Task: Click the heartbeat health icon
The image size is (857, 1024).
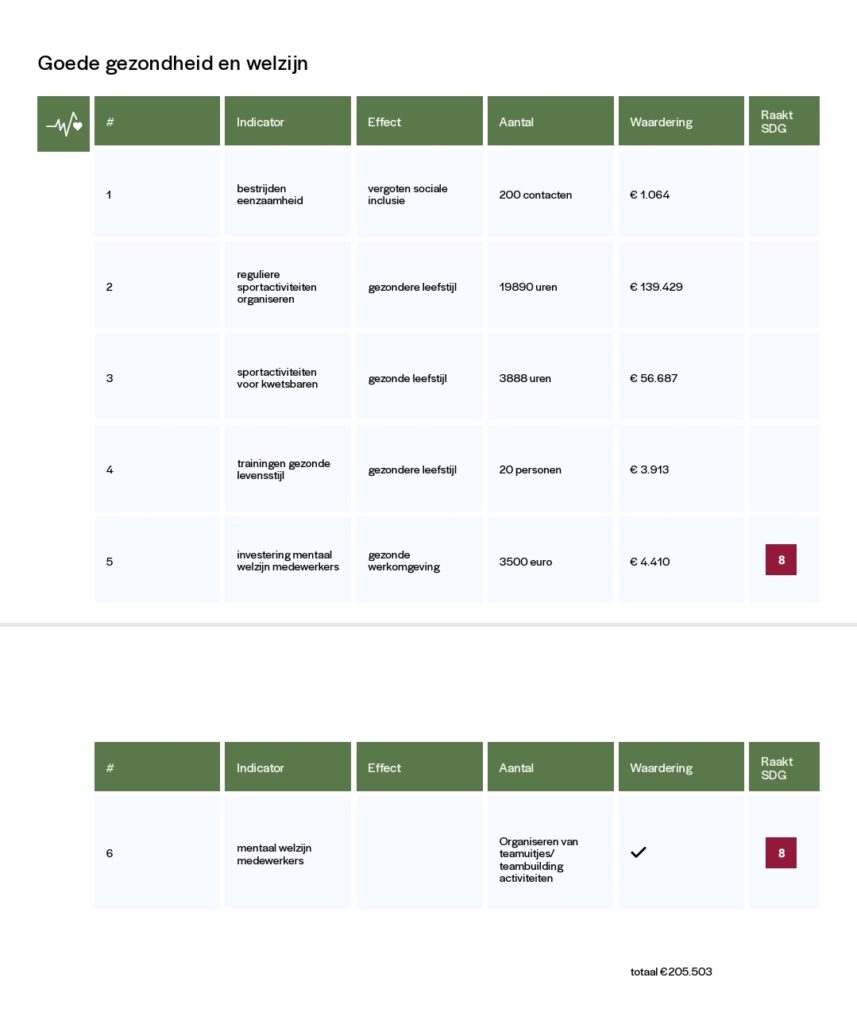Action: click(63, 124)
